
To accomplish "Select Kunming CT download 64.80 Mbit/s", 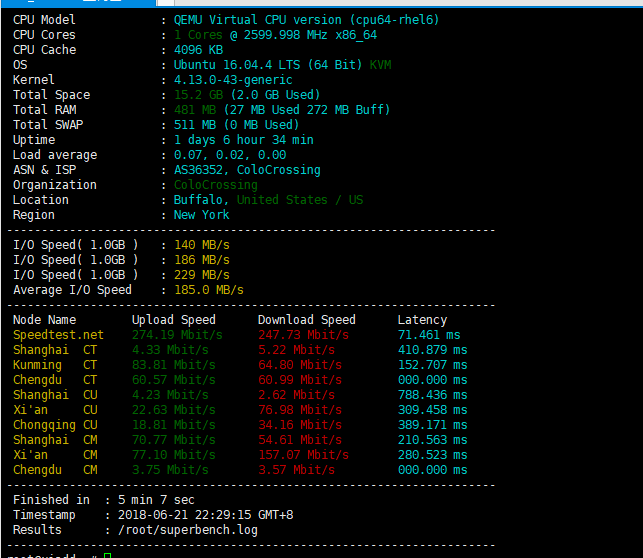I will click(x=300, y=365).
